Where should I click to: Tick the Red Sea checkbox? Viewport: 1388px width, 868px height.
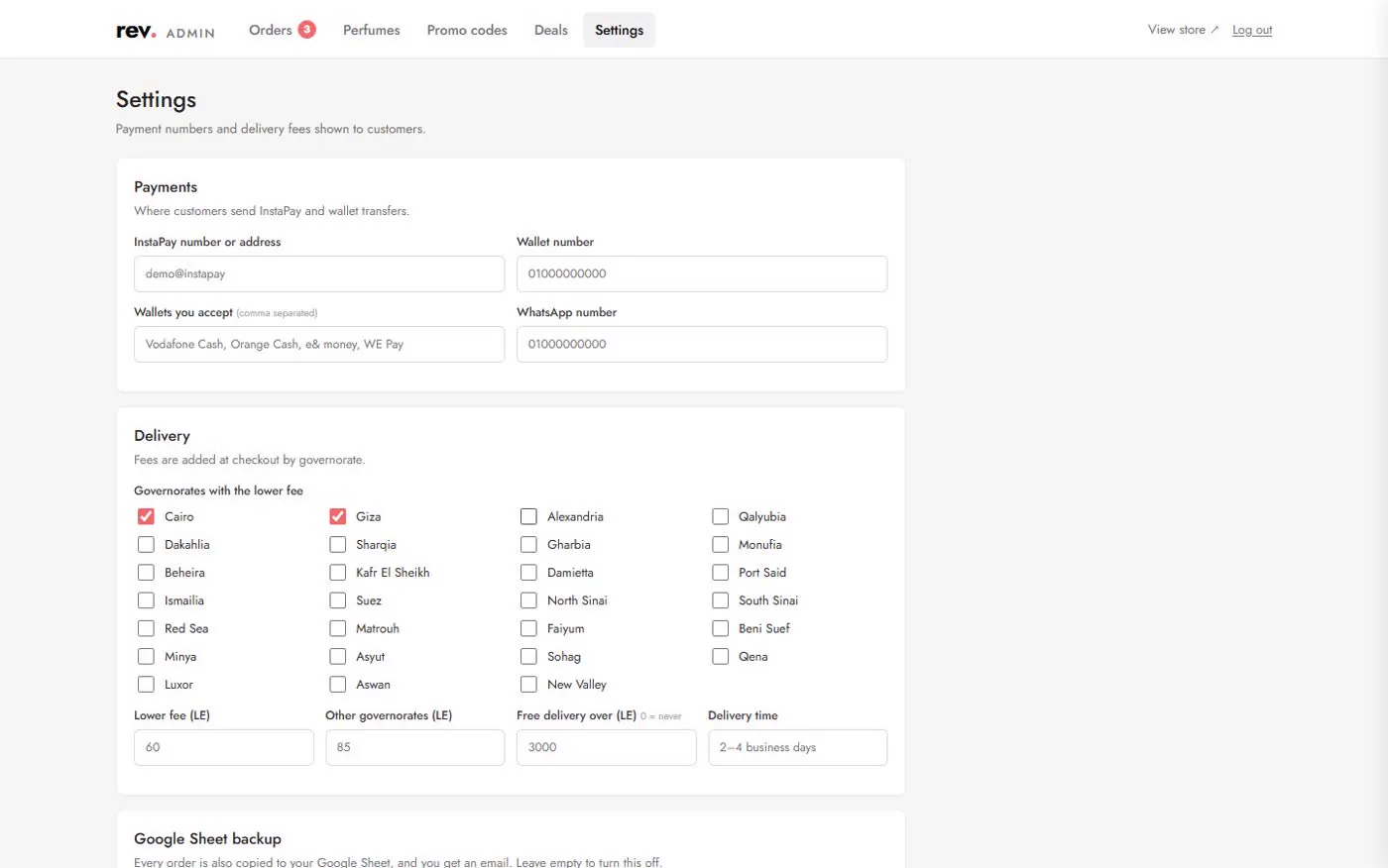coord(146,628)
